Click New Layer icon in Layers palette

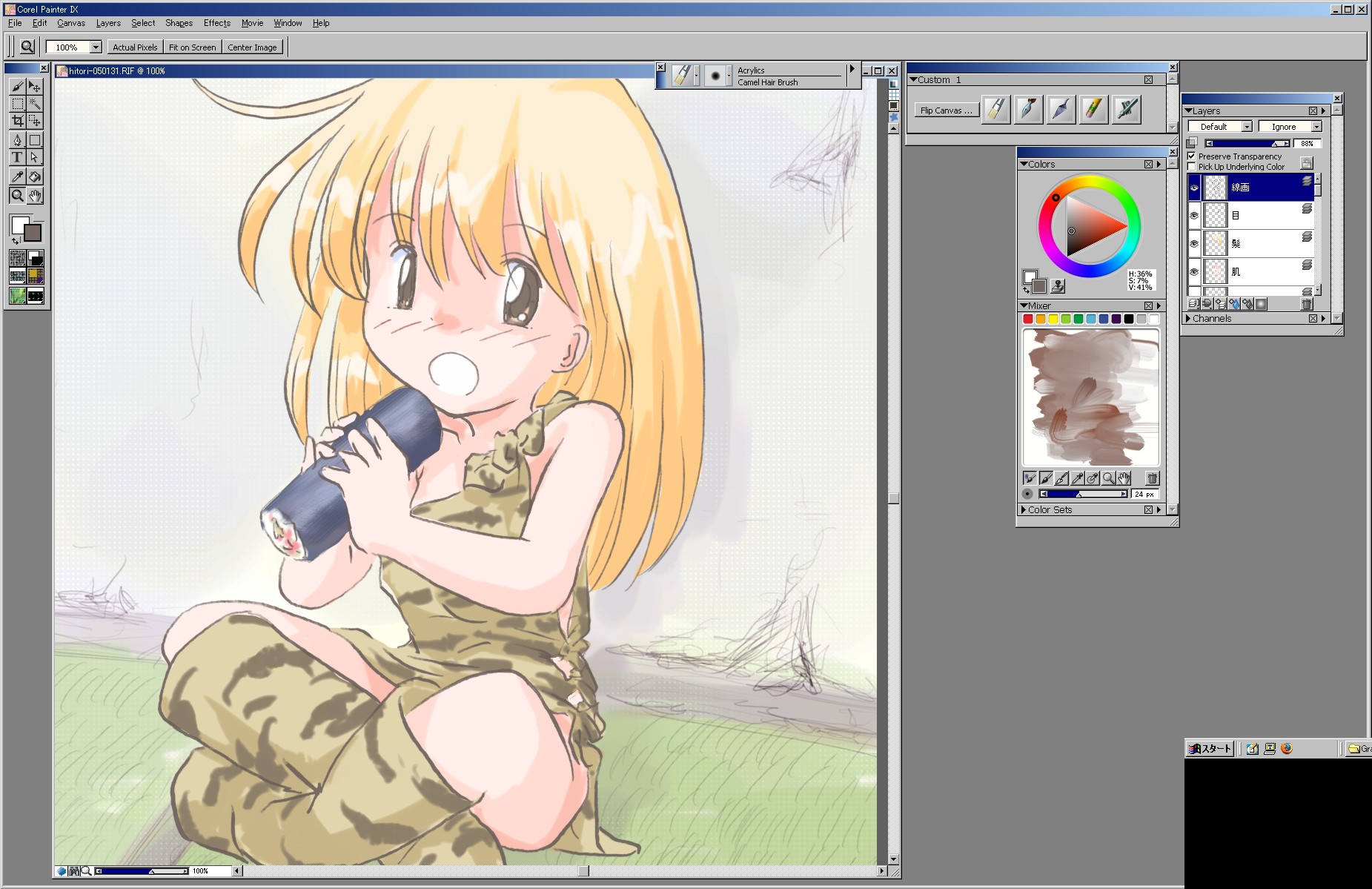(x=1220, y=304)
